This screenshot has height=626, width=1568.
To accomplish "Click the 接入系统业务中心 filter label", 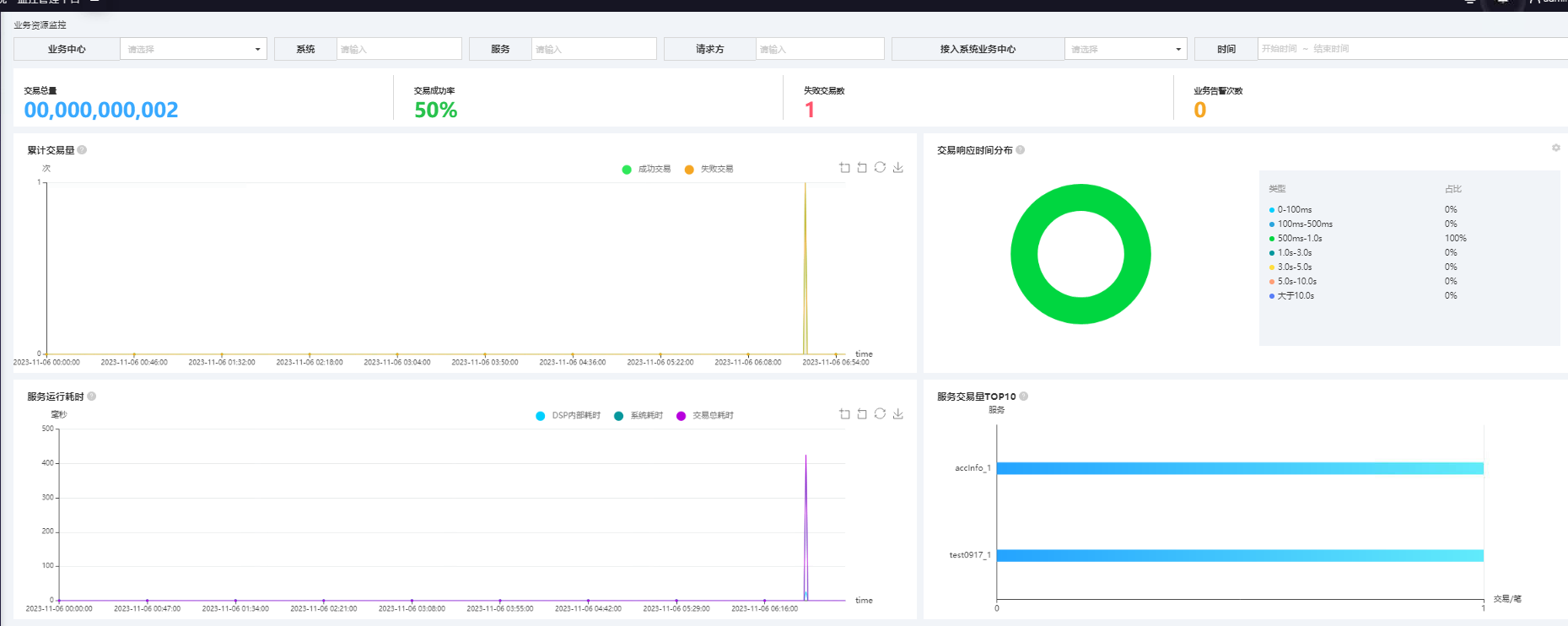I will pyautogui.click(x=978, y=49).
